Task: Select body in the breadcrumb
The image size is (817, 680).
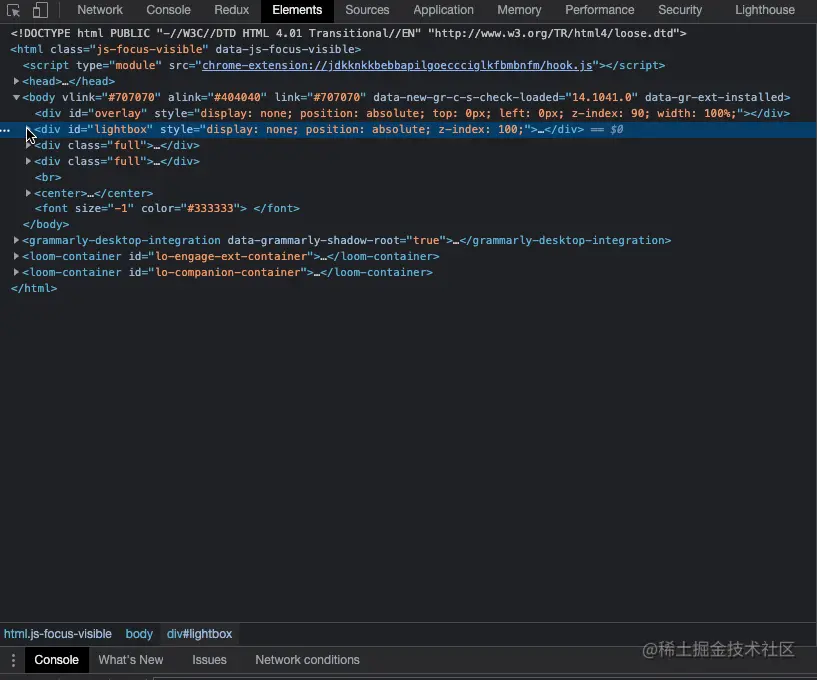Action: coord(139,634)
